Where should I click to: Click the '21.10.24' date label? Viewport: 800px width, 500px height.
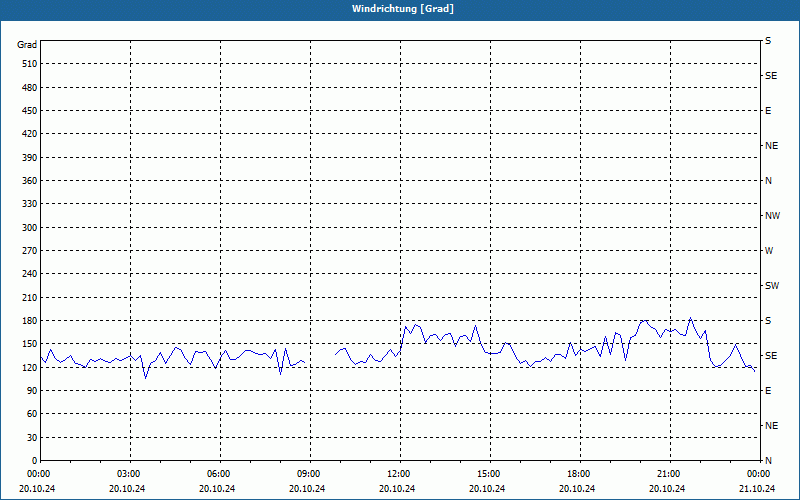[x=757, y=488]
